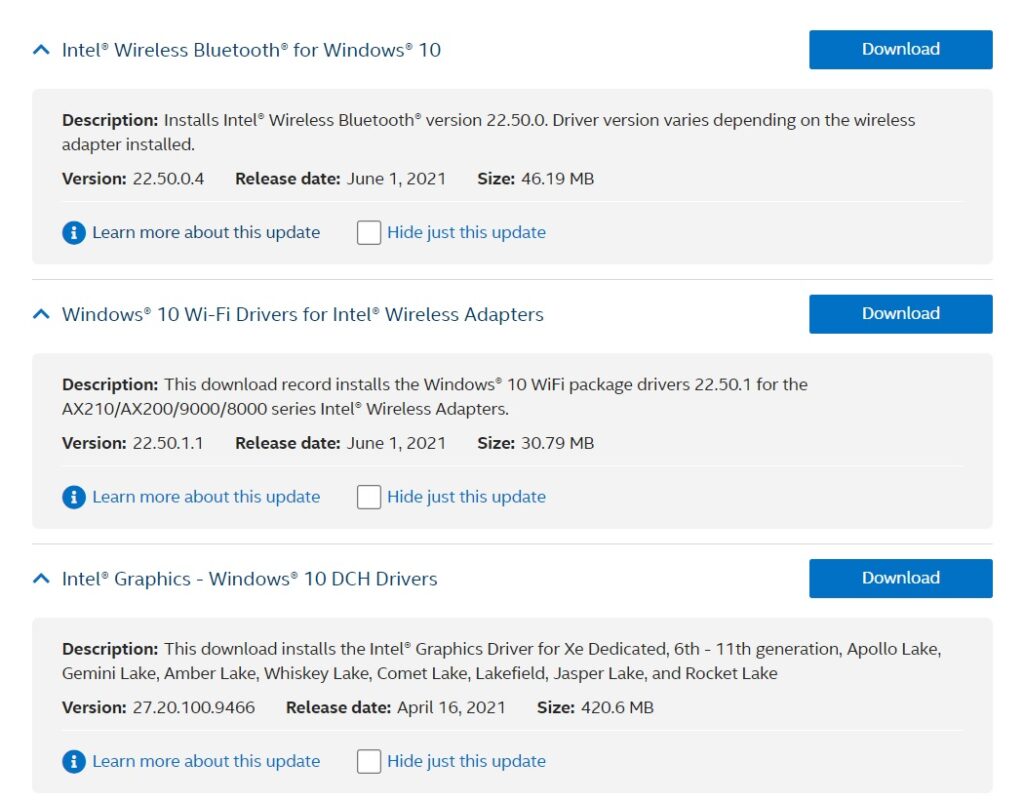Viewport: 1024px width, 803px height.
Task: Open Learn more about the Graphics update
Action: [x=205, y=761]
